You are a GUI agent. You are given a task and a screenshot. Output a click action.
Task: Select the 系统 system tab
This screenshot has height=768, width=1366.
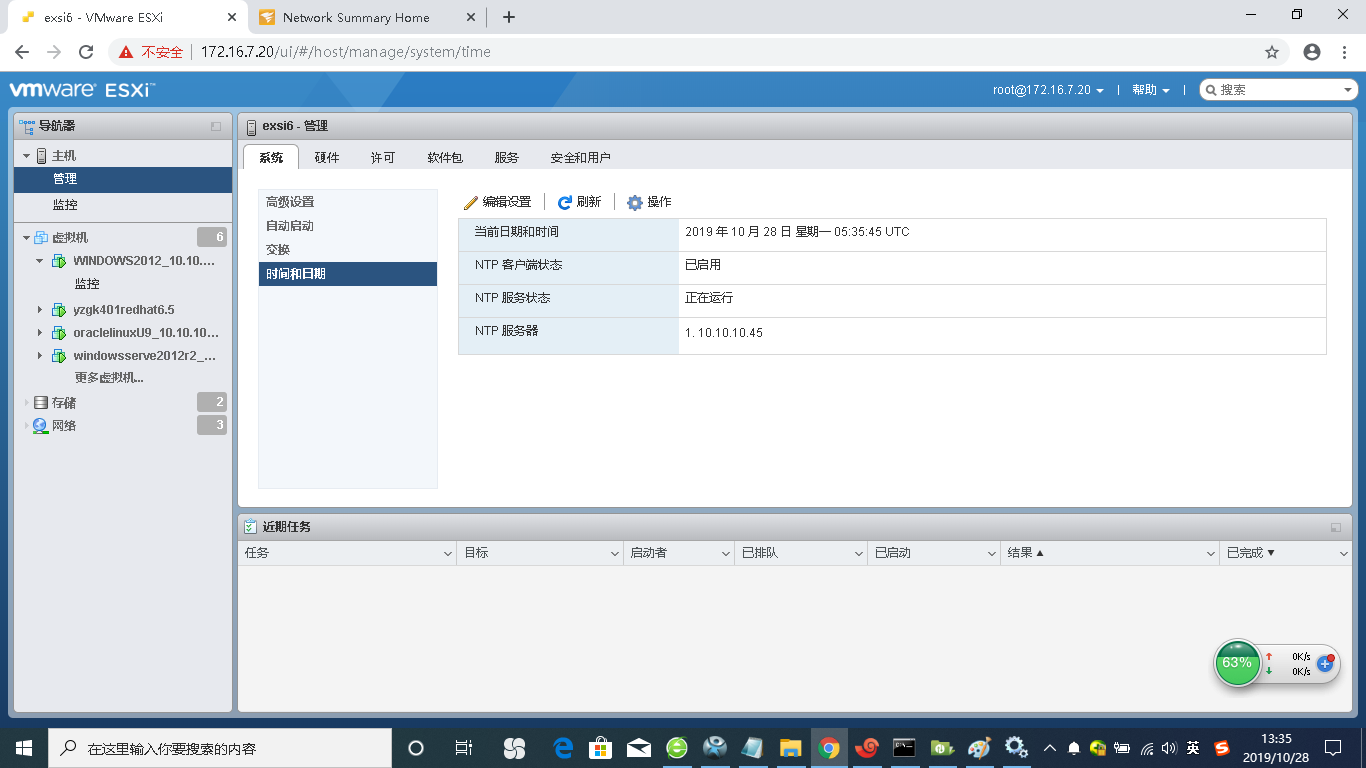pos(271,157)
